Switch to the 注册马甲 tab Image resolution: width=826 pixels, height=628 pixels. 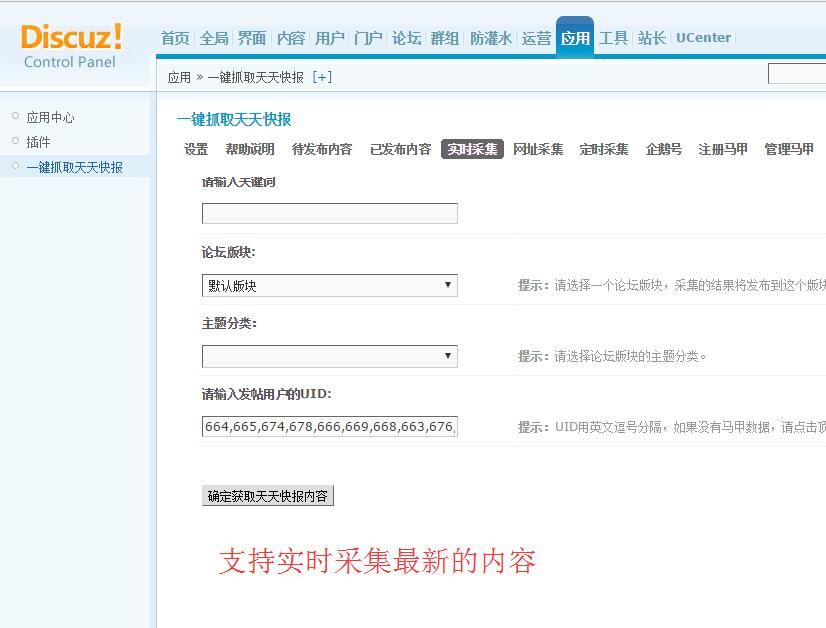[723, 149]
